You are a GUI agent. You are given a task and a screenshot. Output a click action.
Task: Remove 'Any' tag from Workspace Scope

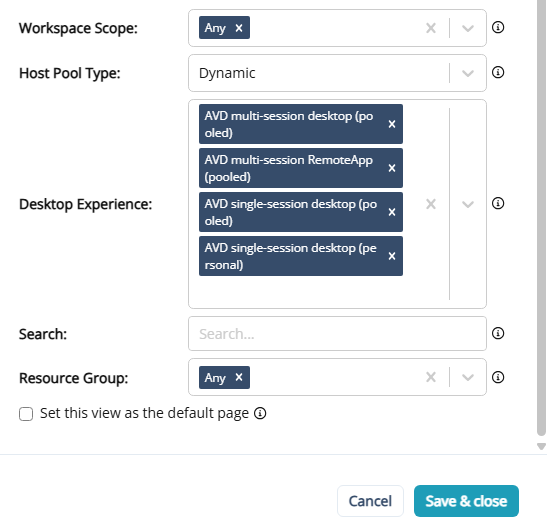coord(239,28)
